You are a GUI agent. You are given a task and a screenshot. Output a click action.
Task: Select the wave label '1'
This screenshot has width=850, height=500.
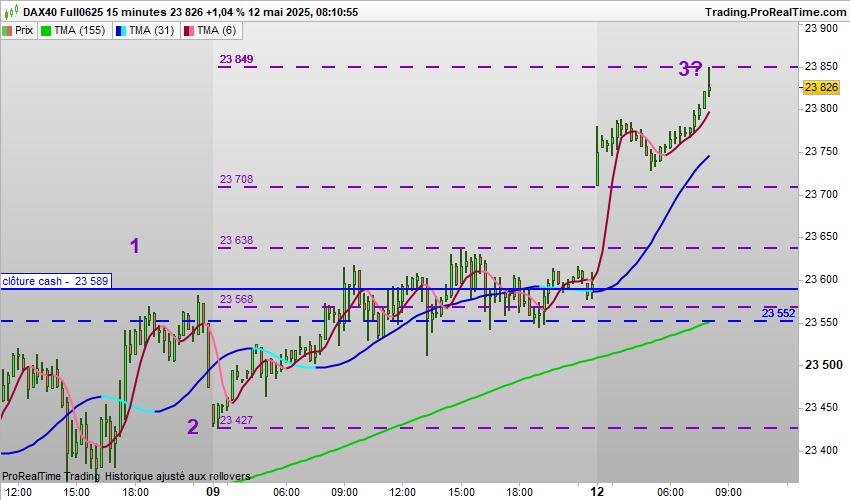(134, 246)
